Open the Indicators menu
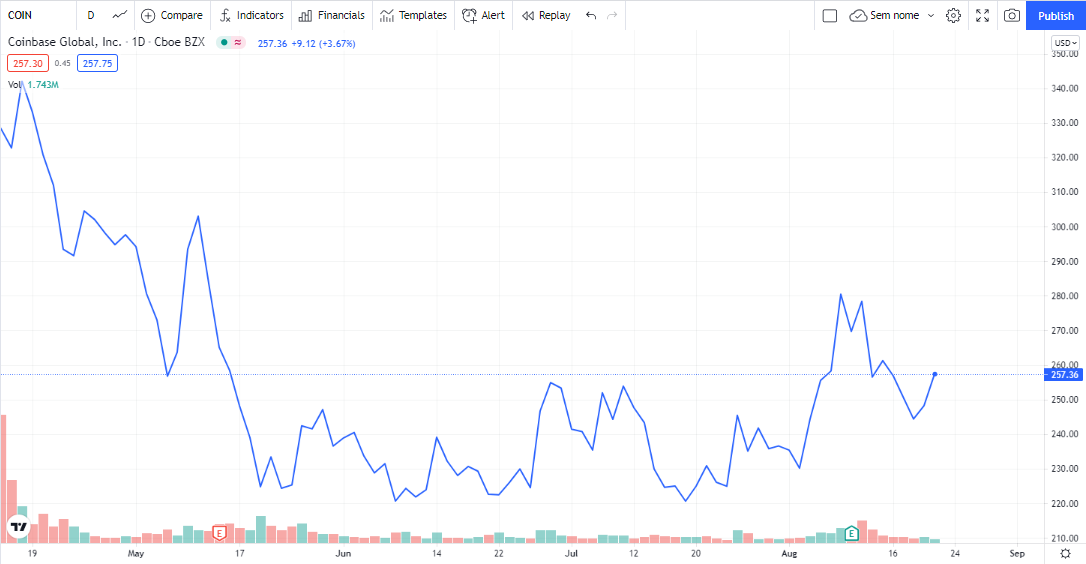 point(251,15)
